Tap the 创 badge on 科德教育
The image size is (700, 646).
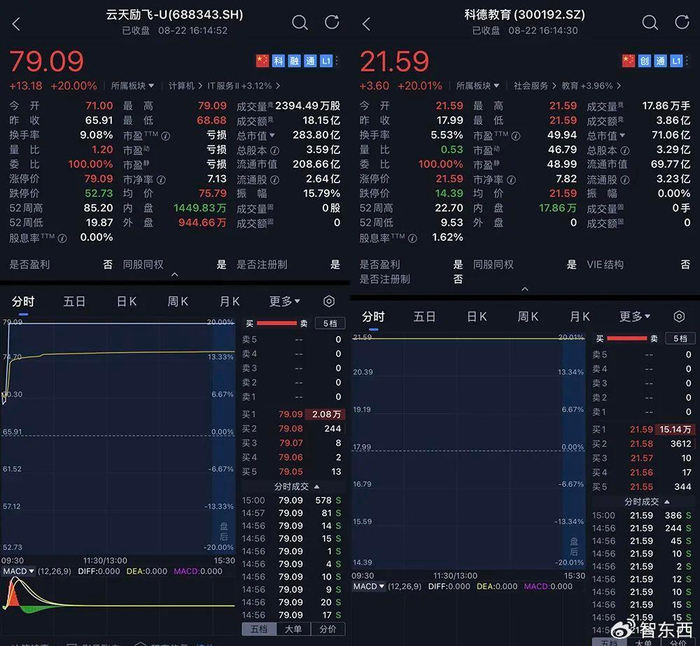[645, 61]
